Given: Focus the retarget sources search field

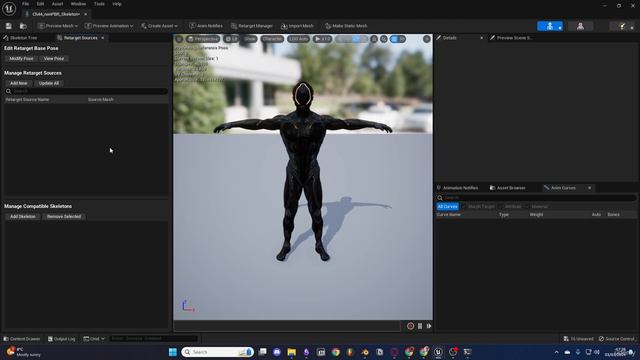Looking at the screenshot, I should click(x=86, y=91).
